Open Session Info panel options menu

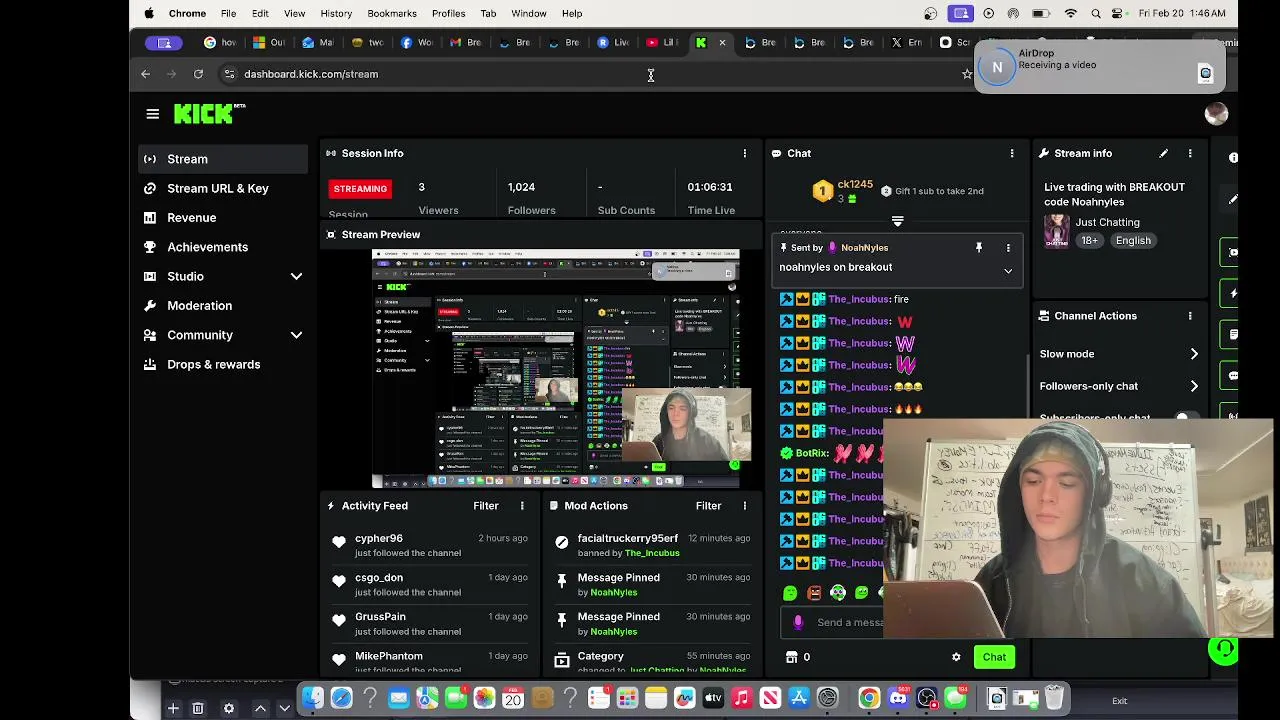tap(744, 153)
